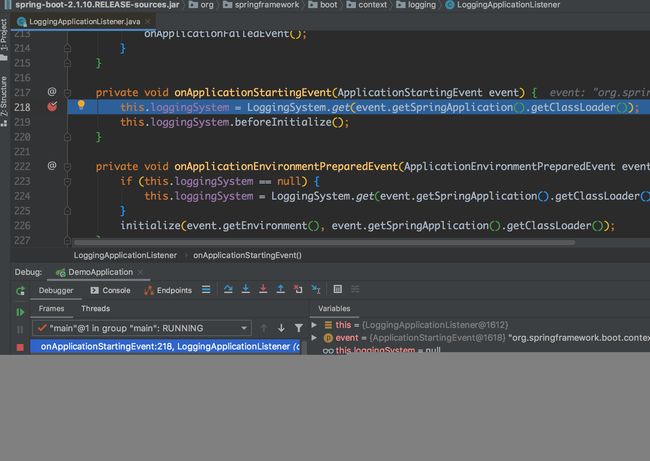The width and height of the screenshot is (650, 461).
Task: Open the main thread selector dropdown
Action: (x=142, y=328)
